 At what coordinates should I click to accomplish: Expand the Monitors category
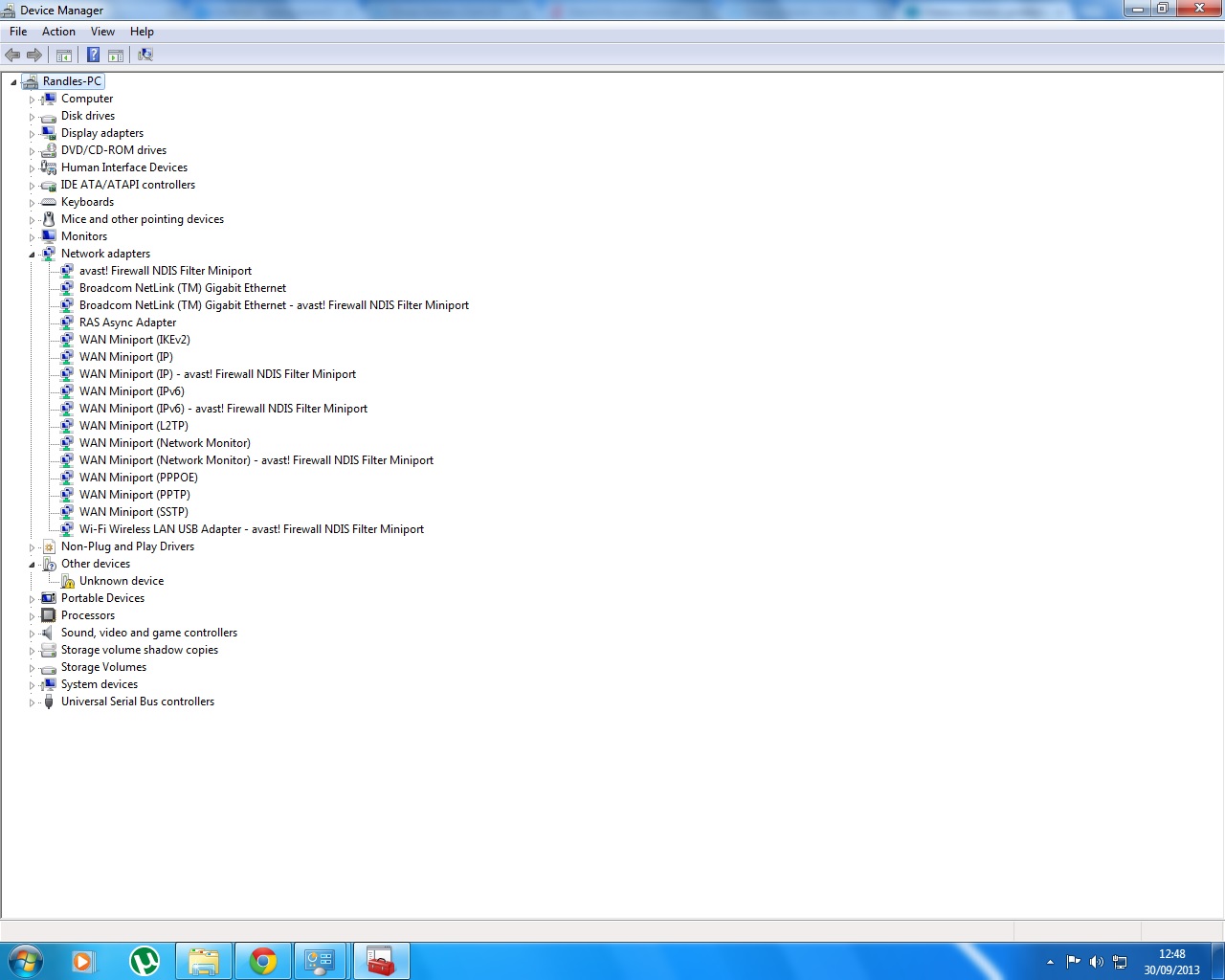(x=32, y=237)
